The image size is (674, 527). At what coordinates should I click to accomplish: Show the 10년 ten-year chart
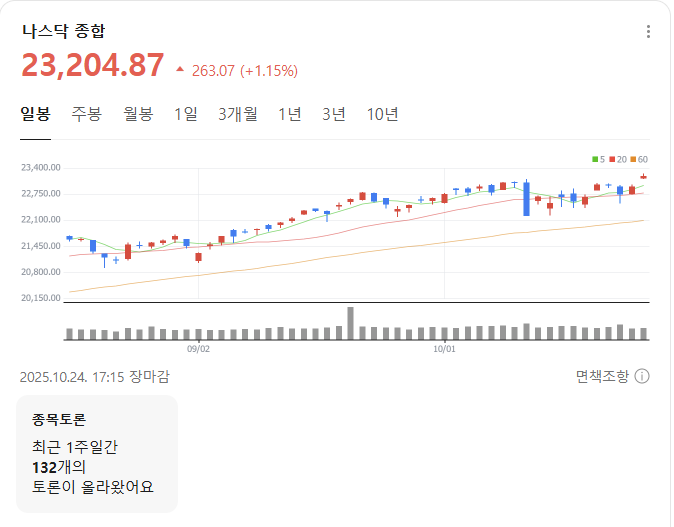pos(382,114)
